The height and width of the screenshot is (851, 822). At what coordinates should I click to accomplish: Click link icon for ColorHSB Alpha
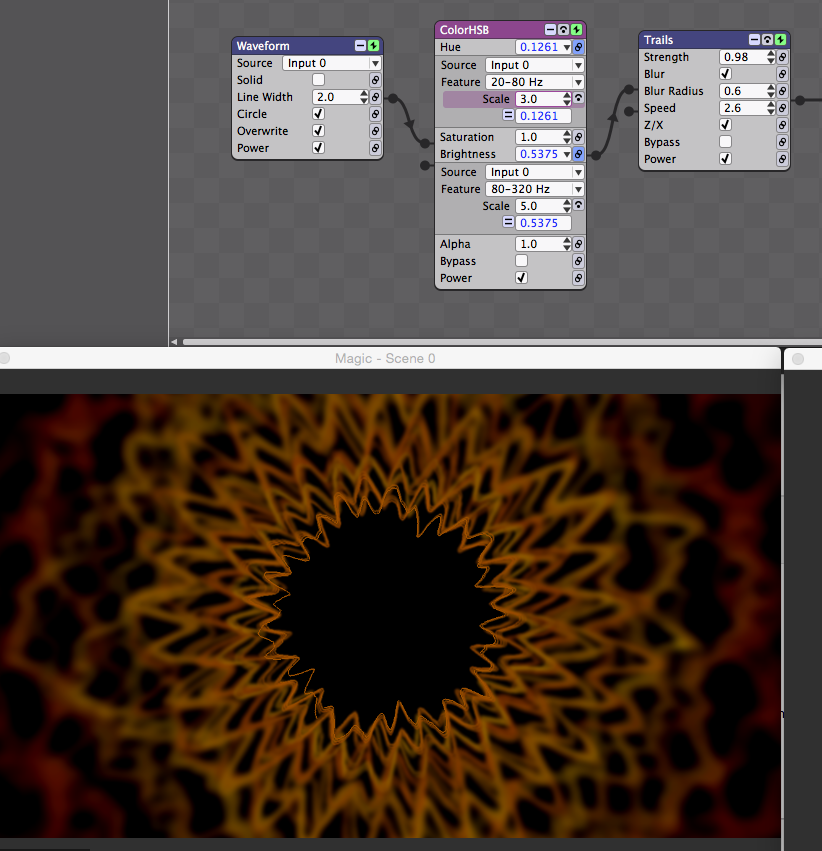578,244
